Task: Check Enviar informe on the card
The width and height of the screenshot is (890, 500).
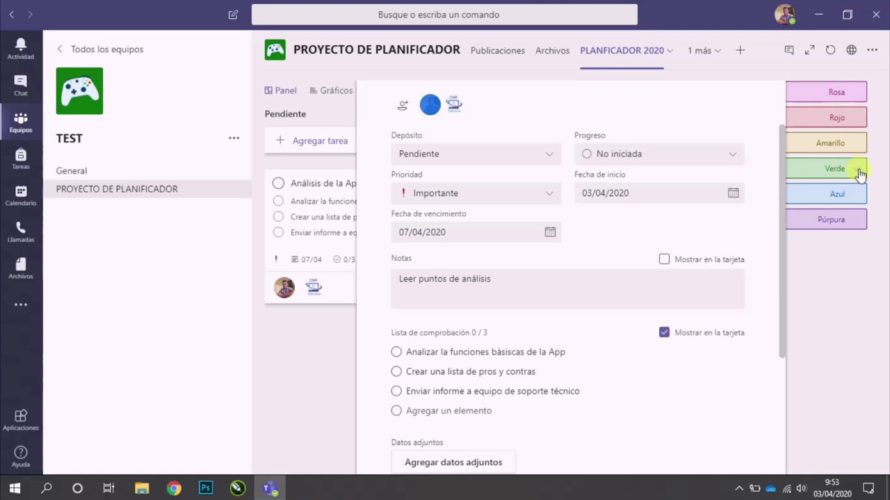Action: (x=278, y=233)
